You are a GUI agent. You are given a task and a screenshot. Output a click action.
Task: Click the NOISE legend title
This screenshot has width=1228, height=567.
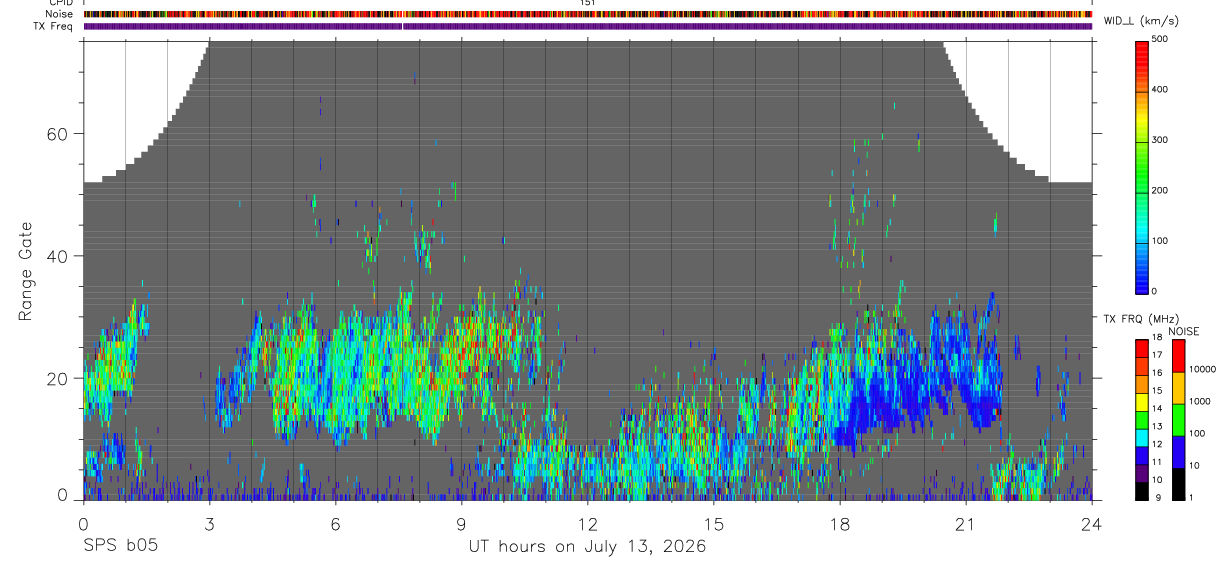click(x=1184, y=331)
